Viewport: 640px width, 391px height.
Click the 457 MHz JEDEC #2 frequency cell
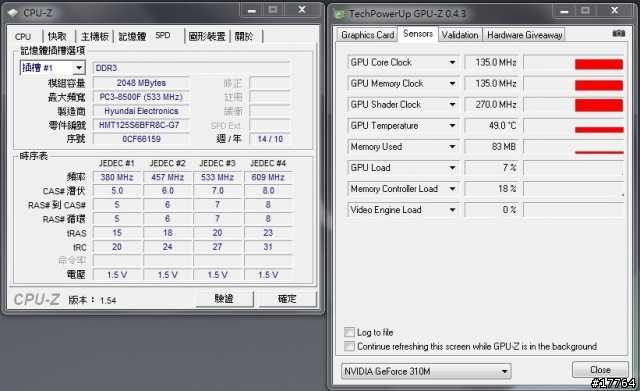click(167, 177)
